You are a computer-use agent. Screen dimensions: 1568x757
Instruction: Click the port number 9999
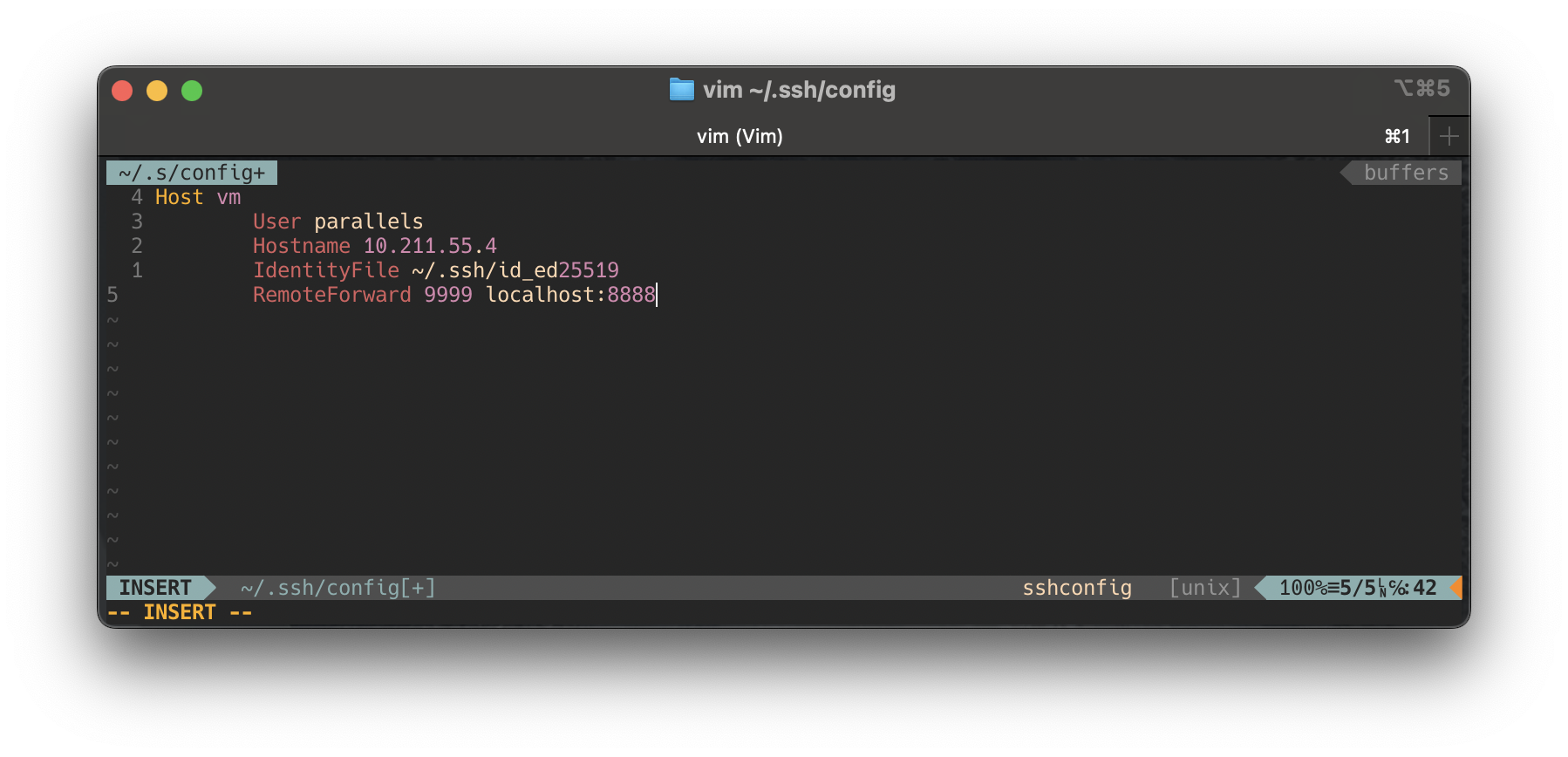click(447, 295)
